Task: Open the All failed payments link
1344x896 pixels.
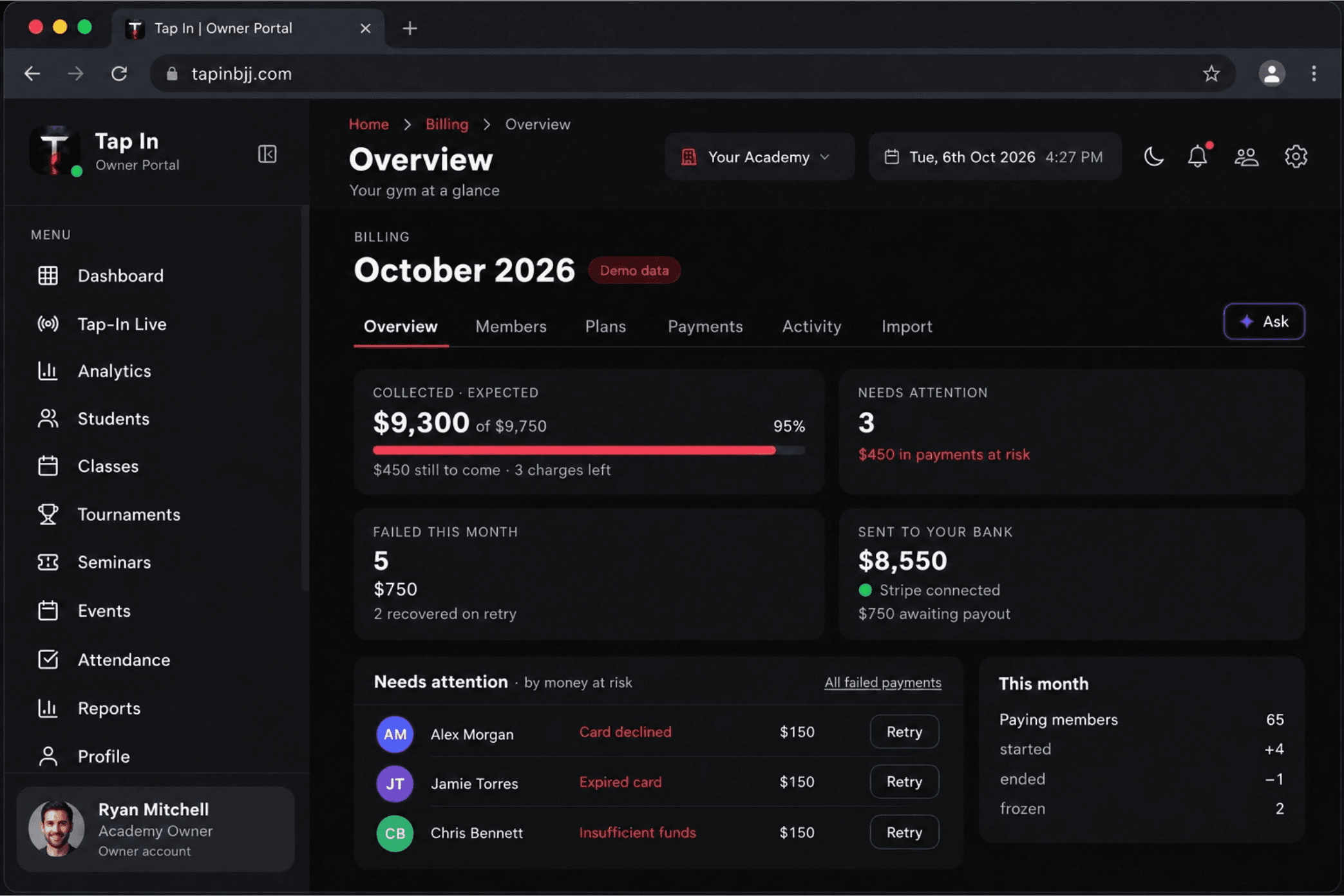Action: click(x=883, y=682)
